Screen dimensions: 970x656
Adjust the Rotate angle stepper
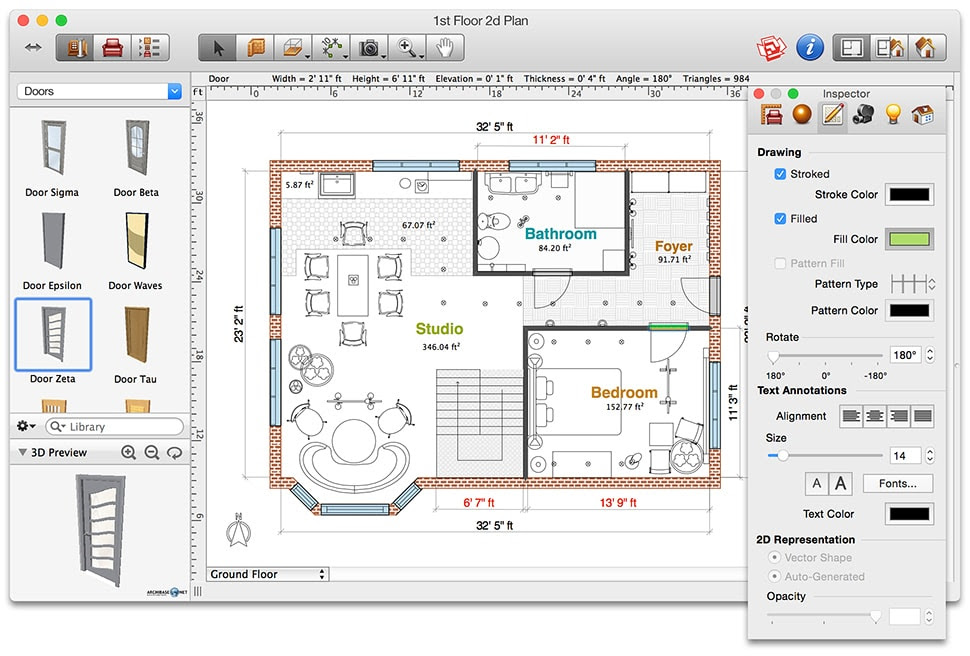tap(930, 355)
